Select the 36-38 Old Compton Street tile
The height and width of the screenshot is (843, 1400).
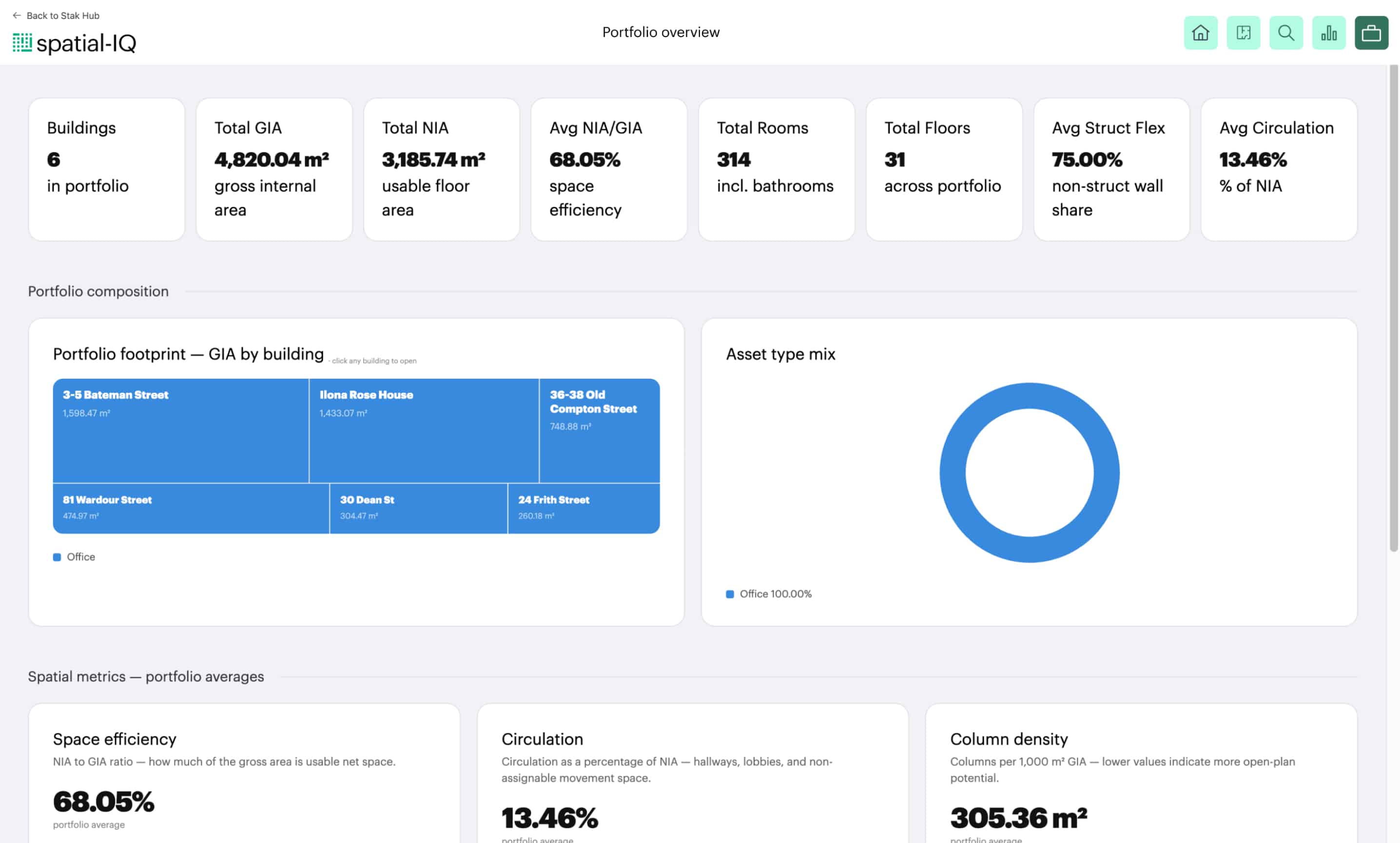coord(600,431)
